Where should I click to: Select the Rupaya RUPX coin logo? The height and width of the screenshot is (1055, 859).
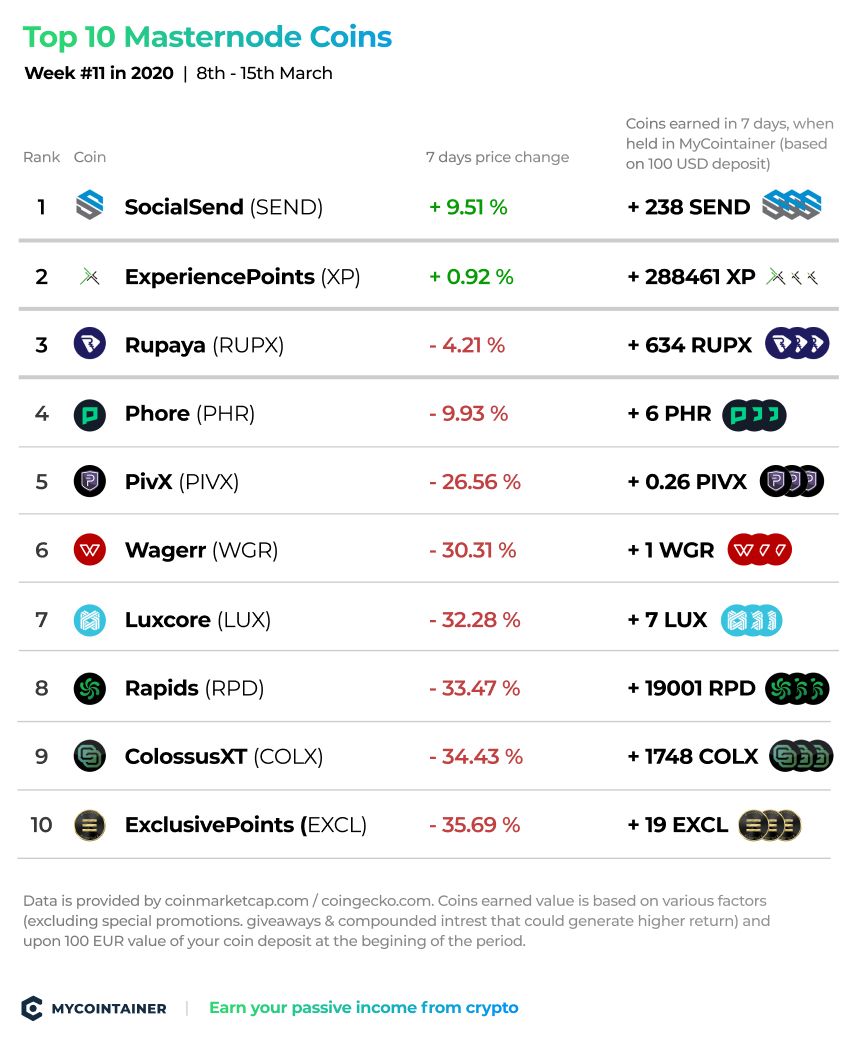click(x=89, y=344)
